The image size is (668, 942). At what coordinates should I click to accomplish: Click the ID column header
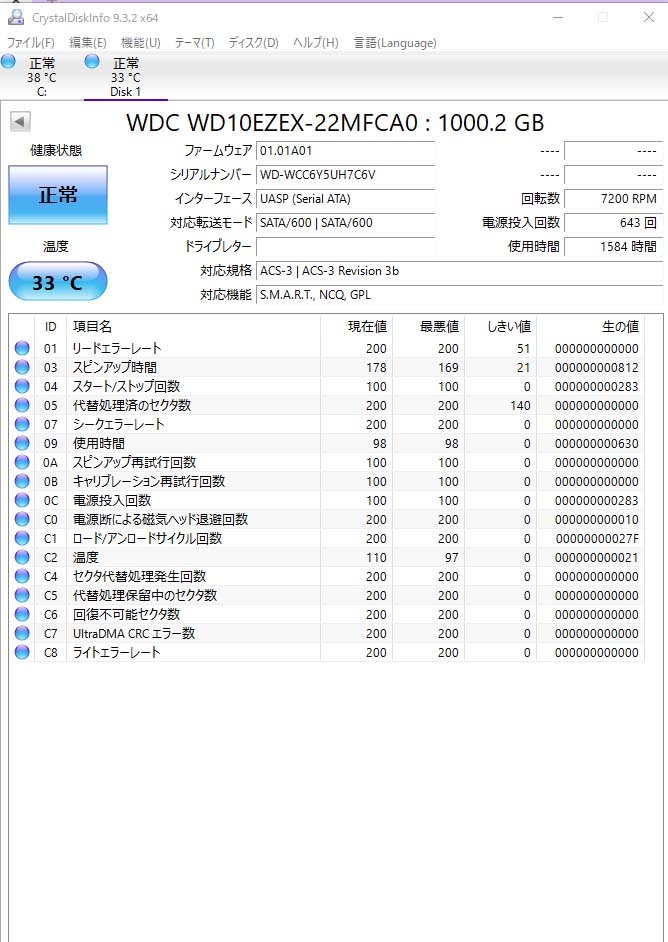click(x=50, y=327)
